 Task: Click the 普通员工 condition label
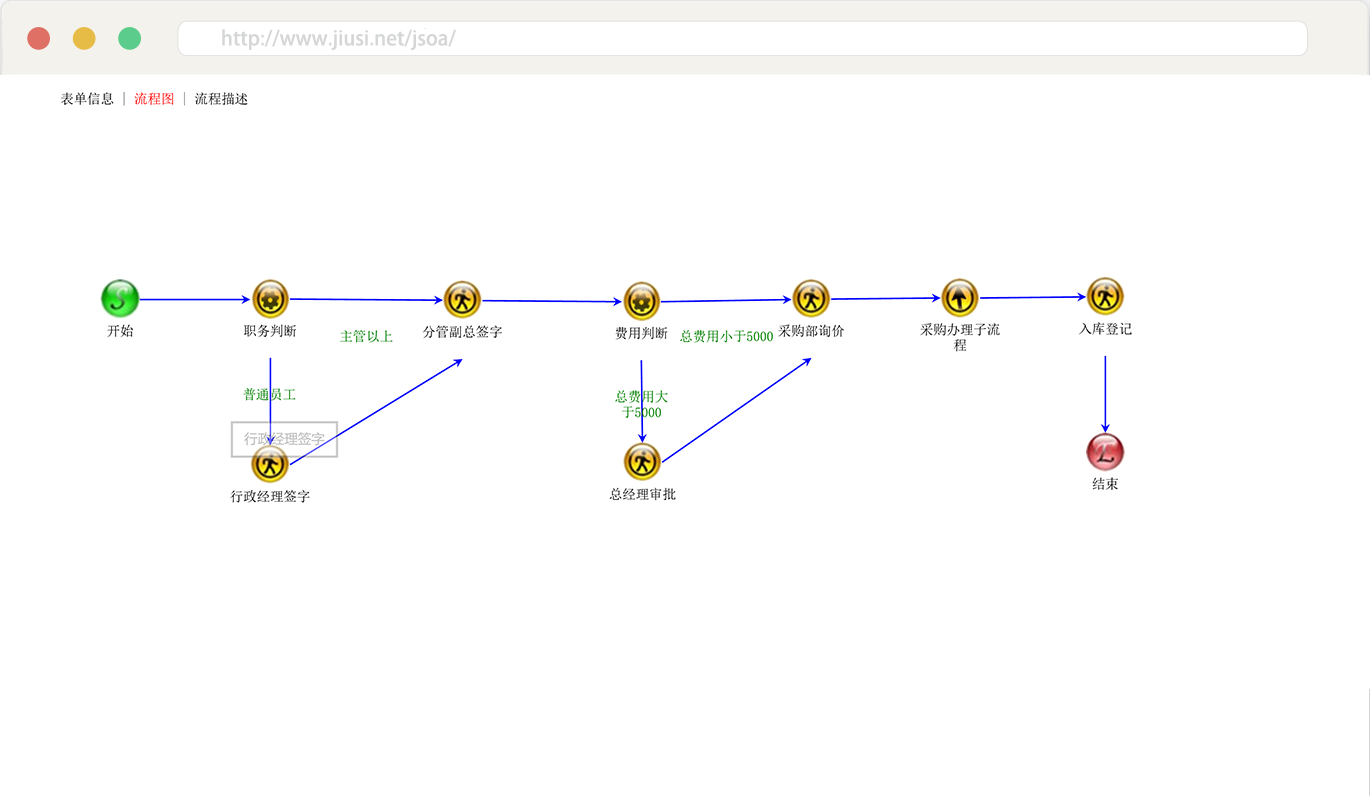tap(269, 395)
